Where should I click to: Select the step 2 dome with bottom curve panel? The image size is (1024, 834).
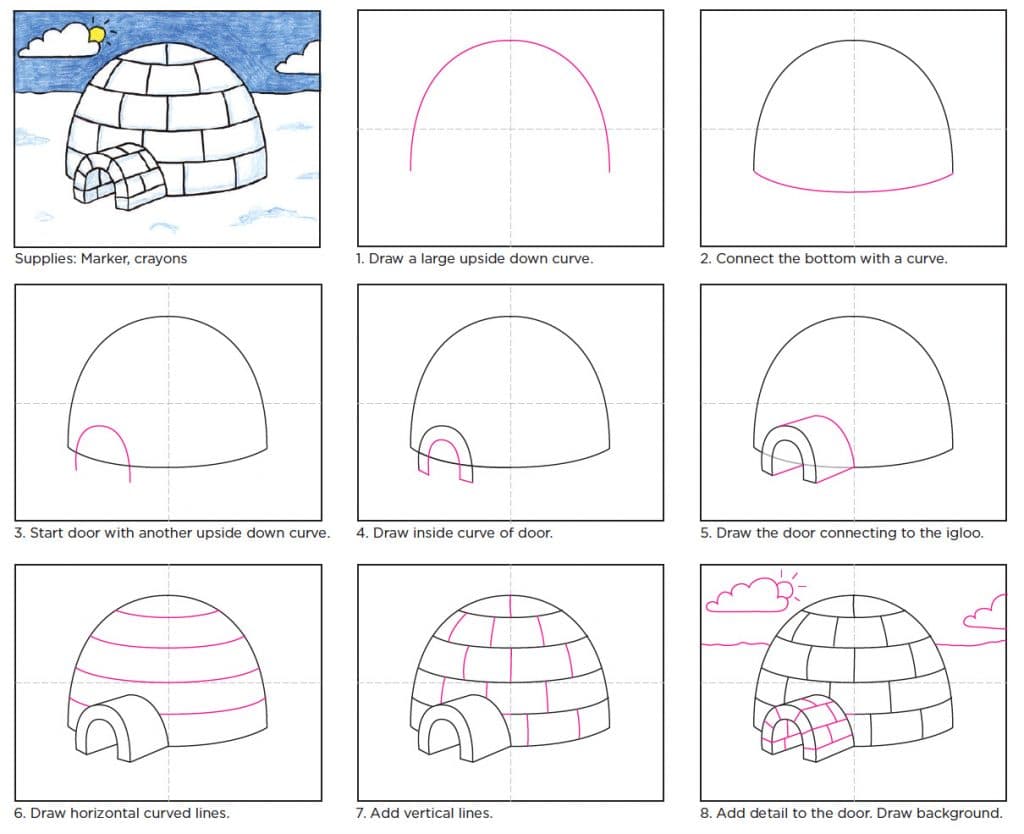tap(854, 128)
